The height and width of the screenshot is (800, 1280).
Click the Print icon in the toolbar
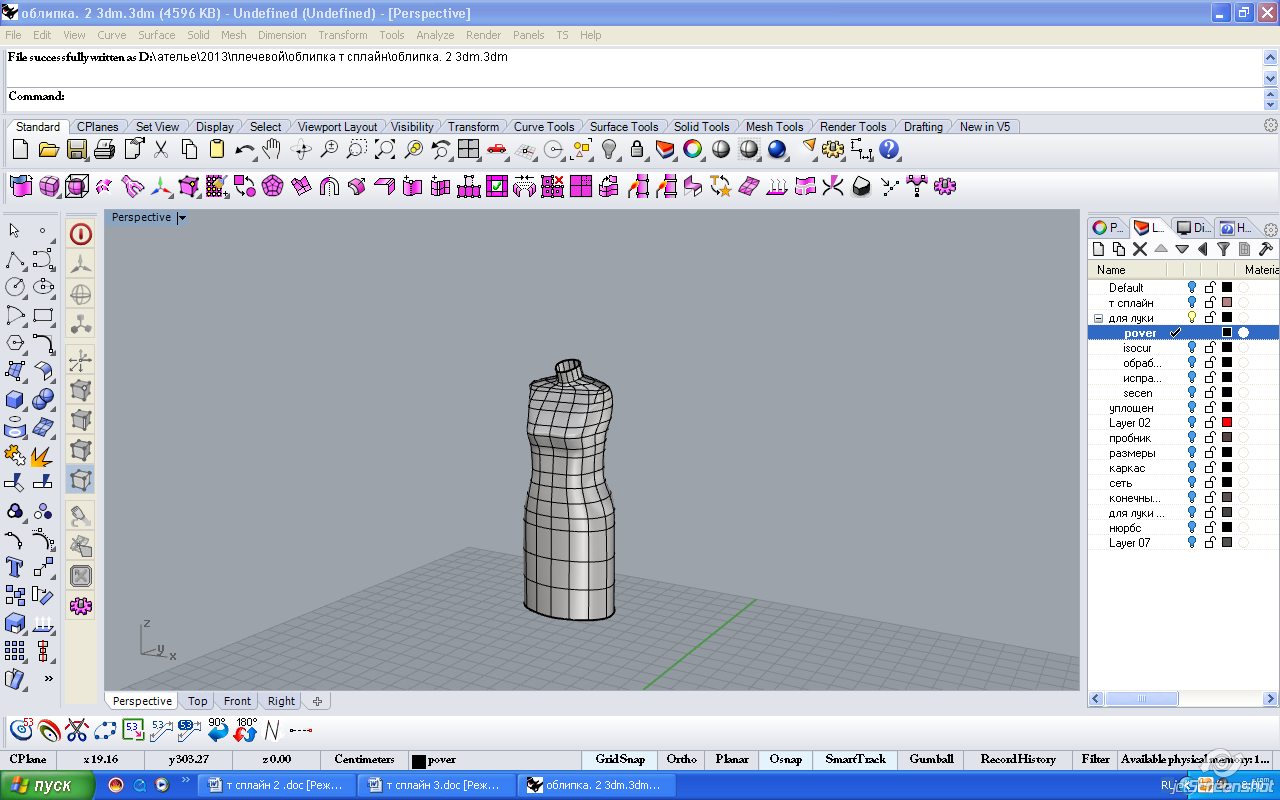coord(104,150)
